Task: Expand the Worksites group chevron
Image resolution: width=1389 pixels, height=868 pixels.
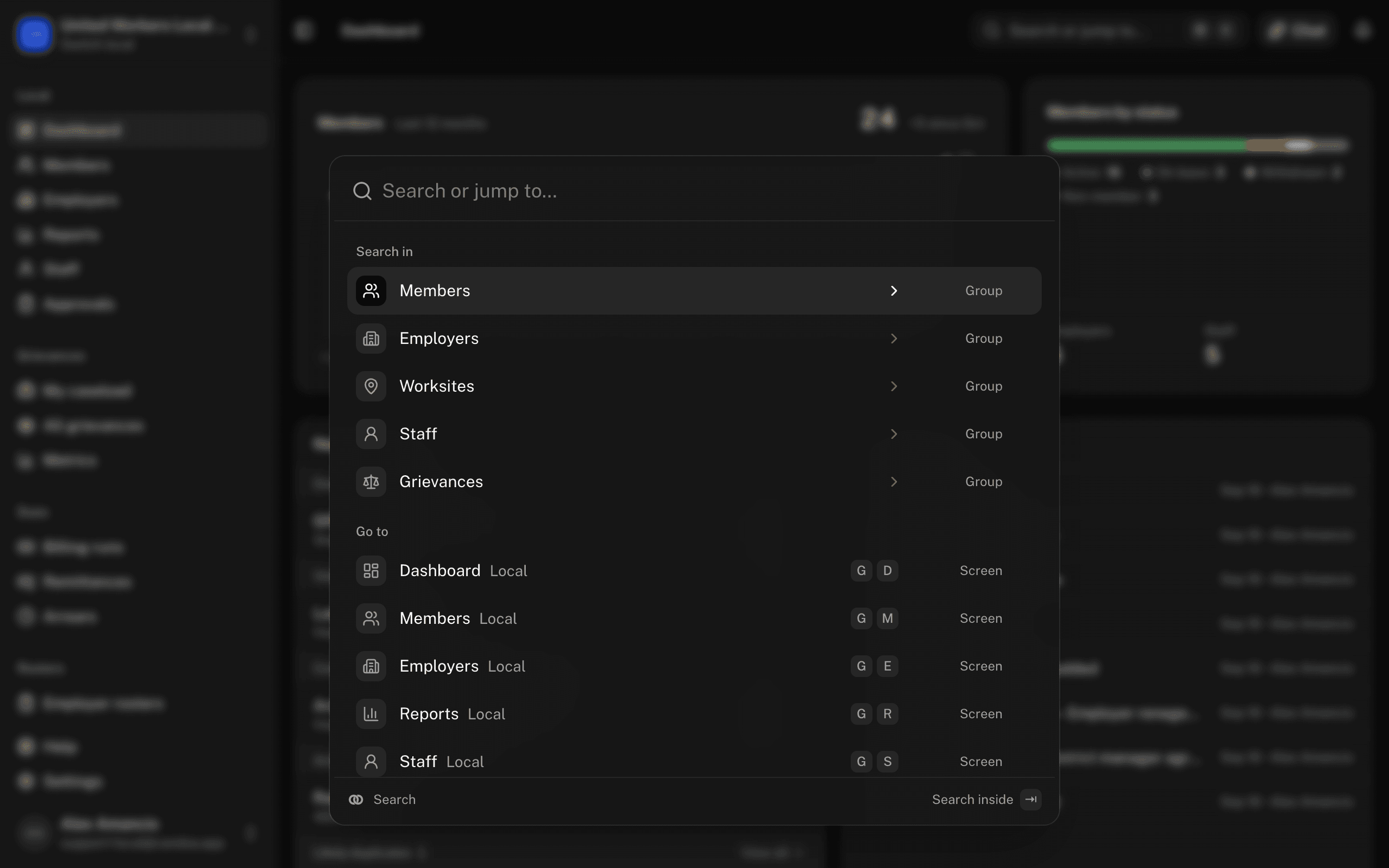Action: tap(894, 386)
